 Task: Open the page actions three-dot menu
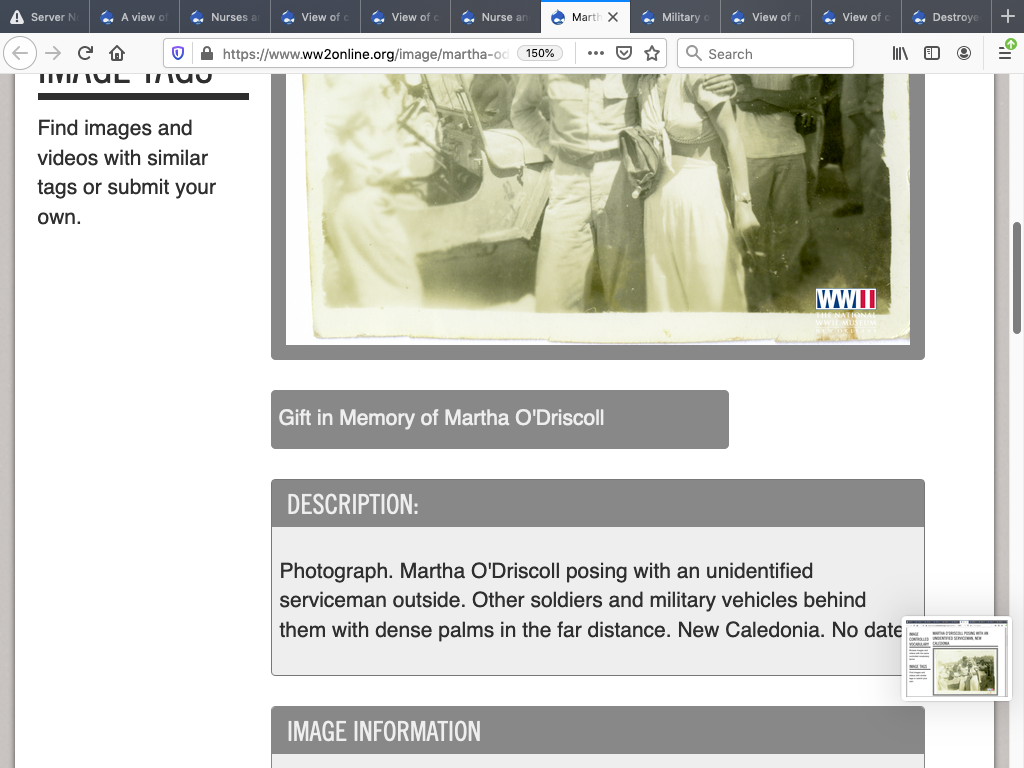pos(596,53)
